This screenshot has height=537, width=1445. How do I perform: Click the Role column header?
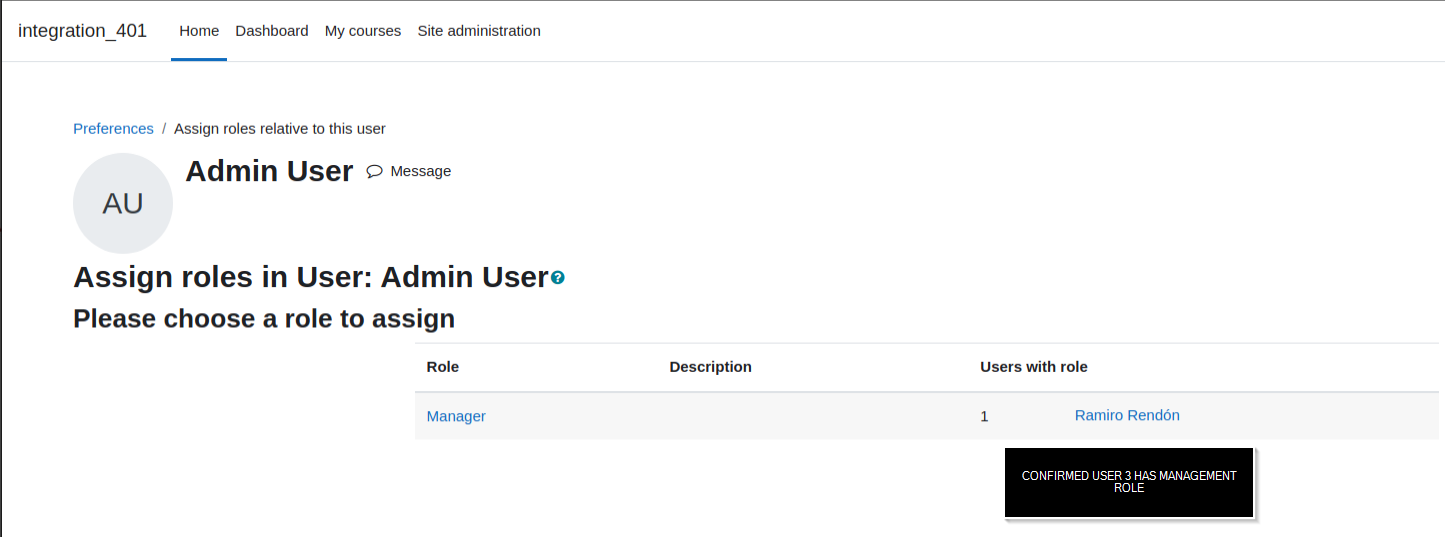click(x=443, y=367)
